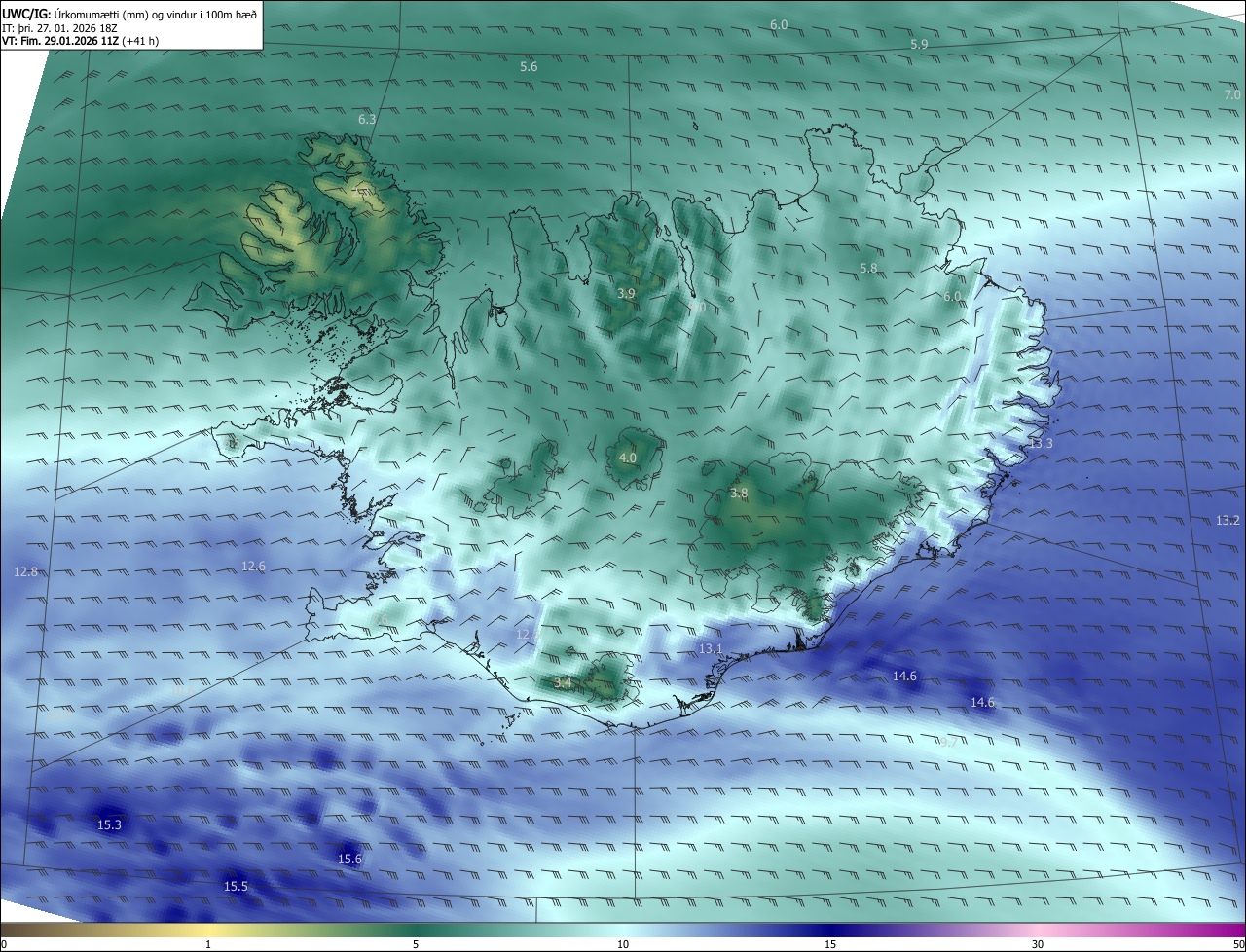Click the '15' tick on the color scale

pos(830,944)
